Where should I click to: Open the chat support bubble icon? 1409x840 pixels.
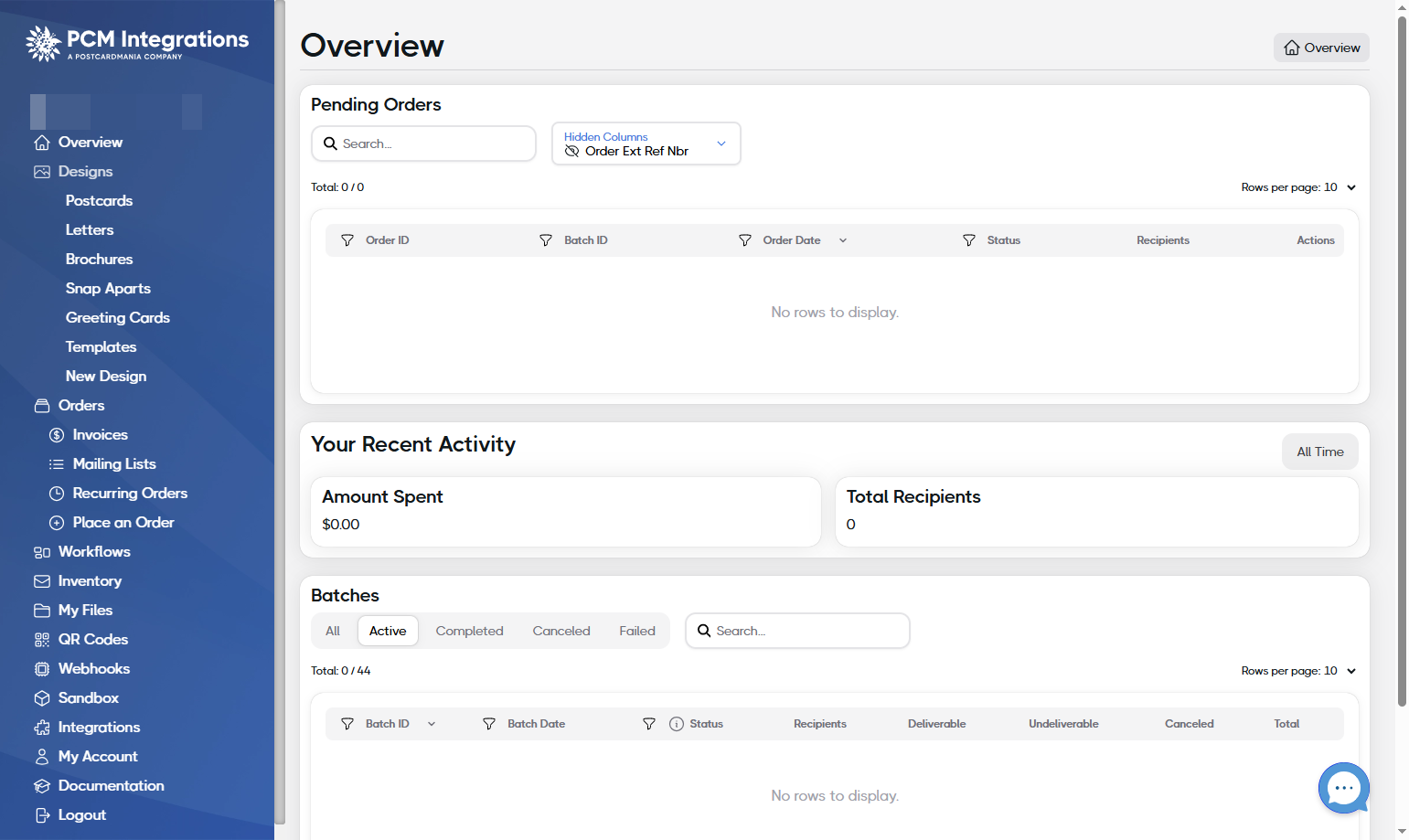[1343, 788]
